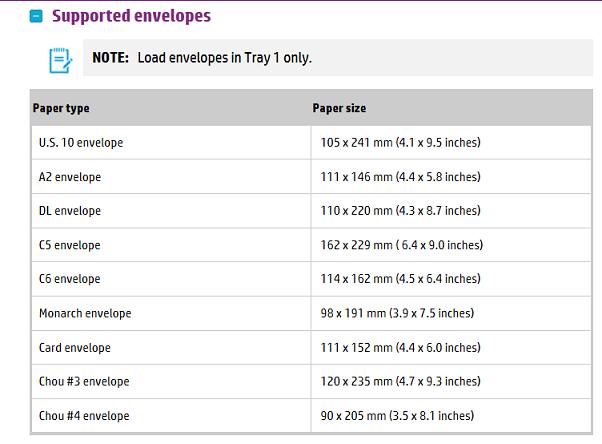Click the C6 envelope cell
Screen dimensions: 602x444
(171, 279)
